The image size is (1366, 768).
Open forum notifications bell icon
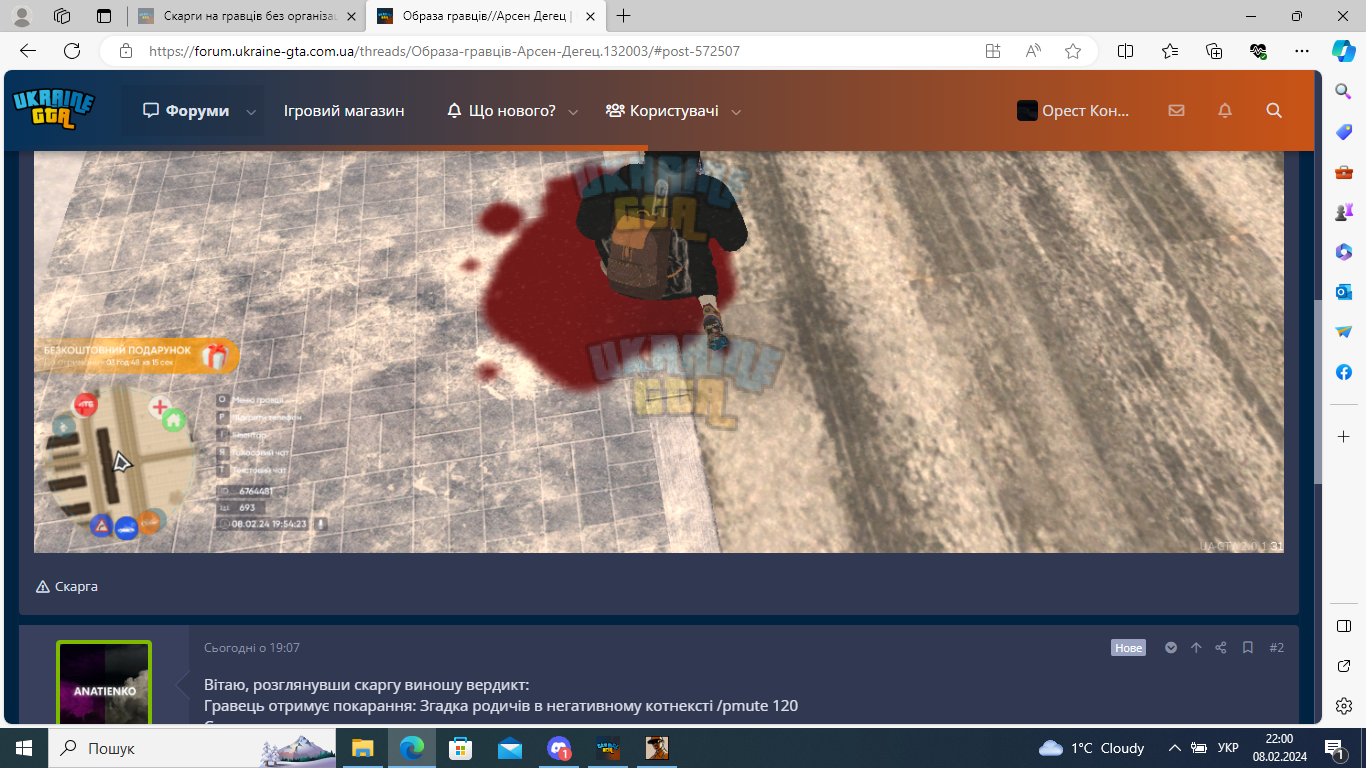1225,111
